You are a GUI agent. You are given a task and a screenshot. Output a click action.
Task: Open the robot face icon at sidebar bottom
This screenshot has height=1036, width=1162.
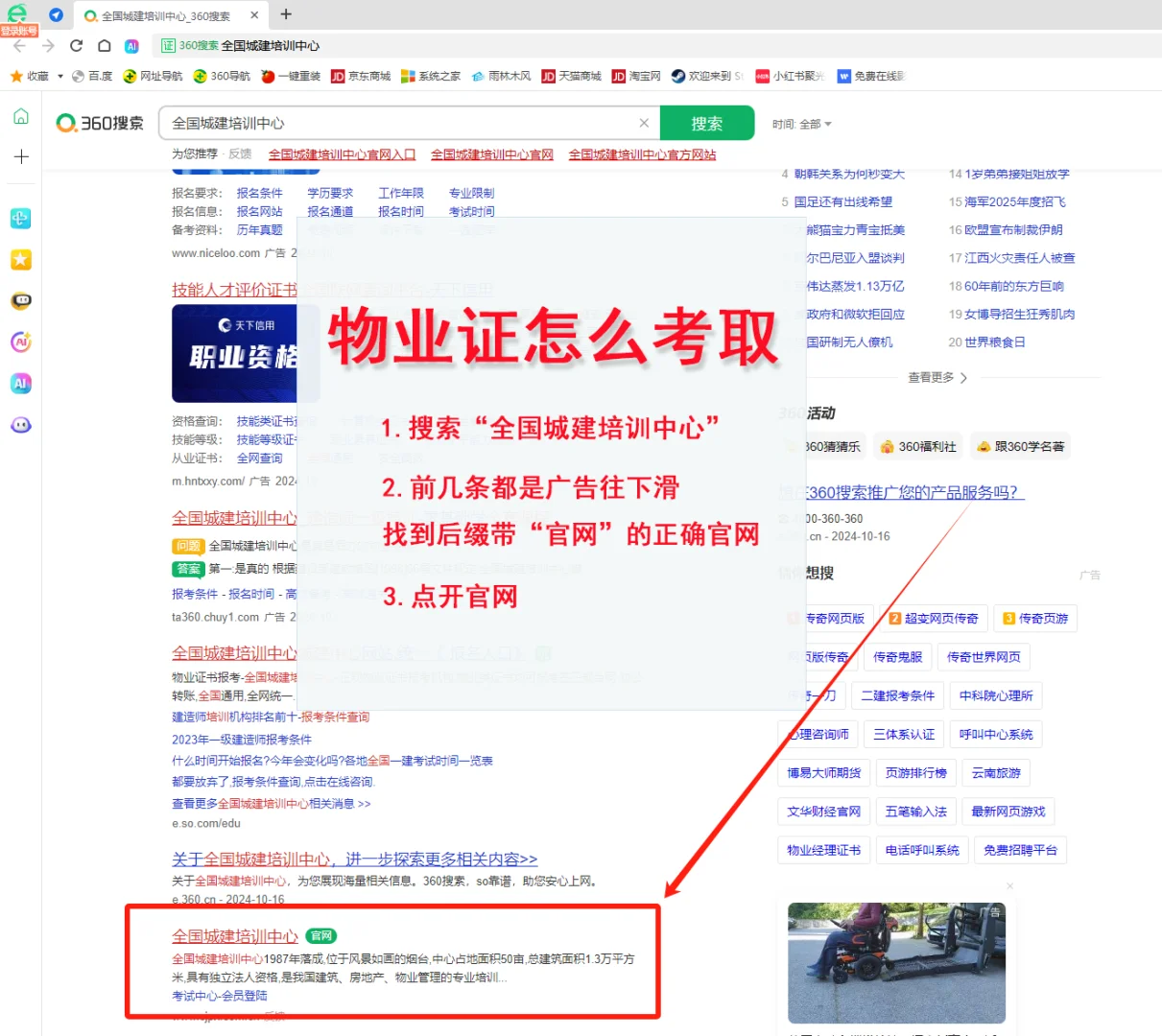pyautogui.click(x=21, y=424)
